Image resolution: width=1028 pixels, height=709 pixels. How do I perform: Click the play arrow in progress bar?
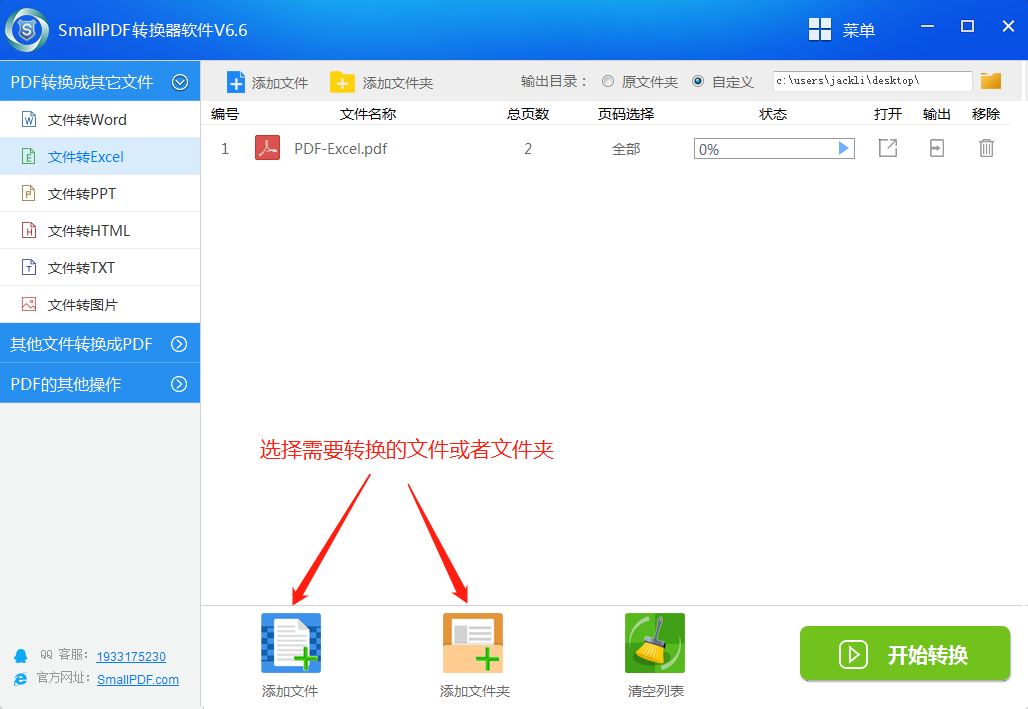pos(844,148)
